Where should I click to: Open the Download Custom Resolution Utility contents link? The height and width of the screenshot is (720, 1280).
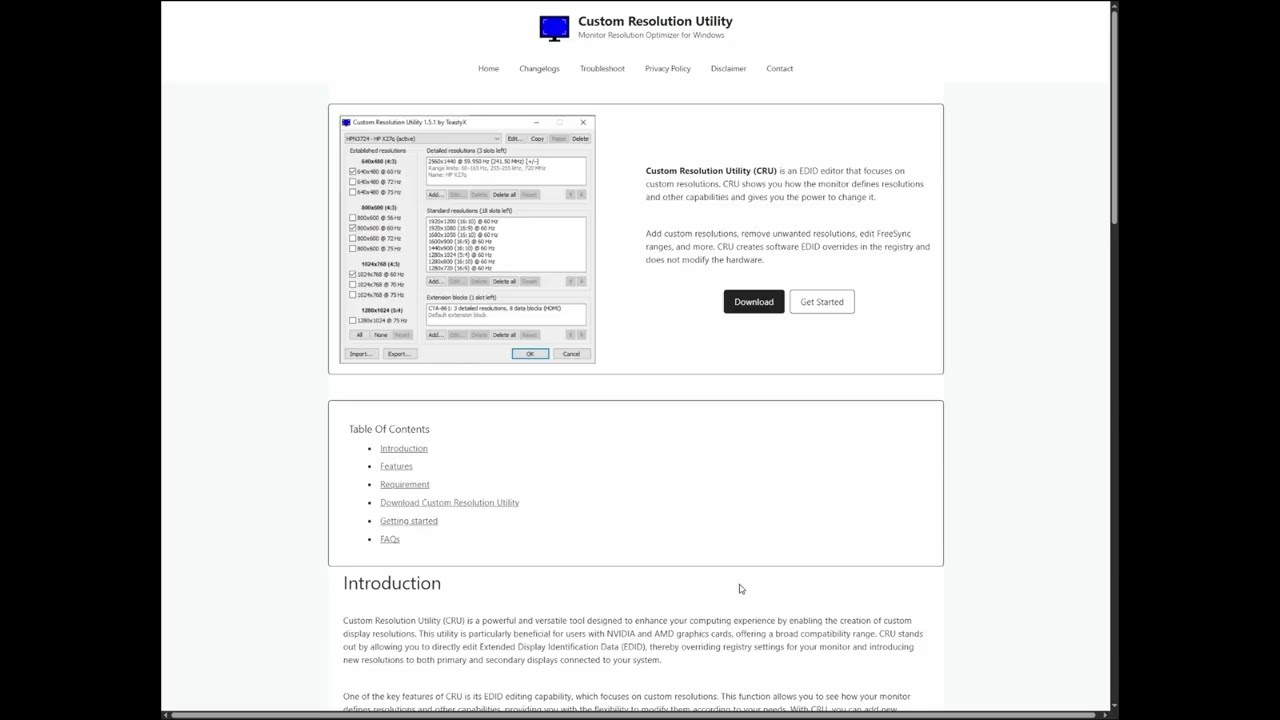pos(450,502)
